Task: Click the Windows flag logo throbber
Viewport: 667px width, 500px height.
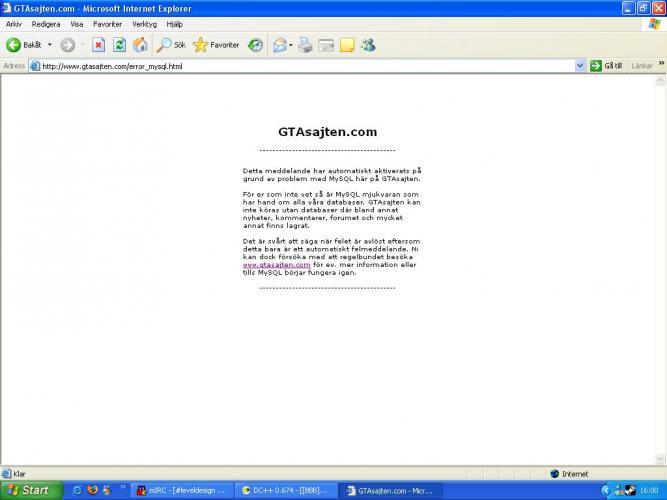Action: (x=655, y=24)
